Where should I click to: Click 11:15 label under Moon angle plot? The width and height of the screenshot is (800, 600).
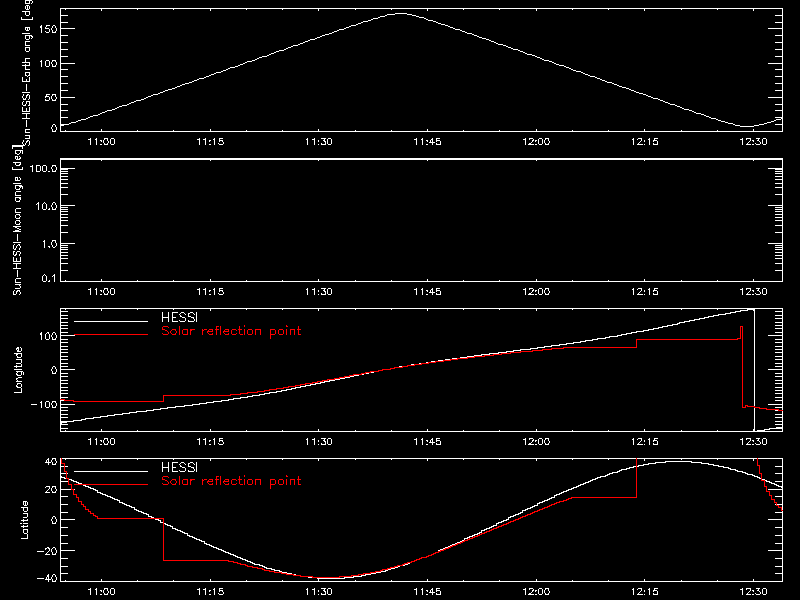[210, 292]
